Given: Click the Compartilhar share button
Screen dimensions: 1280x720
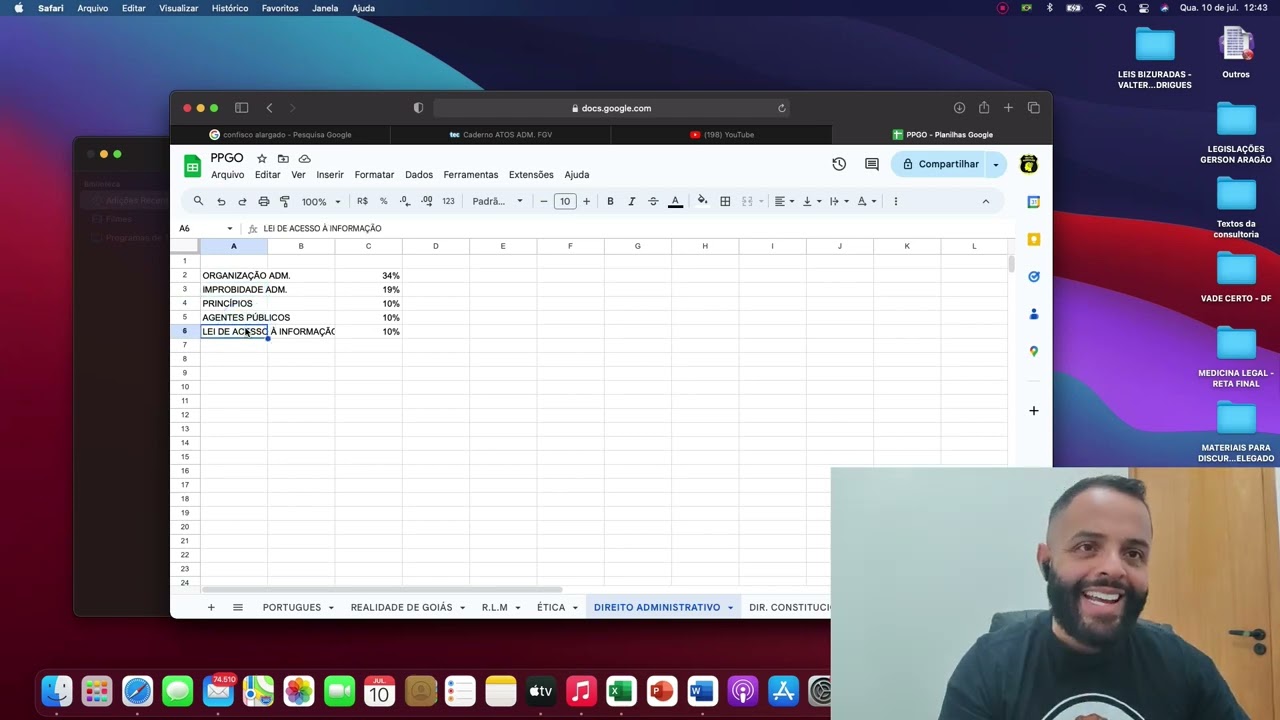Looking at the screenshot, I should tap(940, 164).
